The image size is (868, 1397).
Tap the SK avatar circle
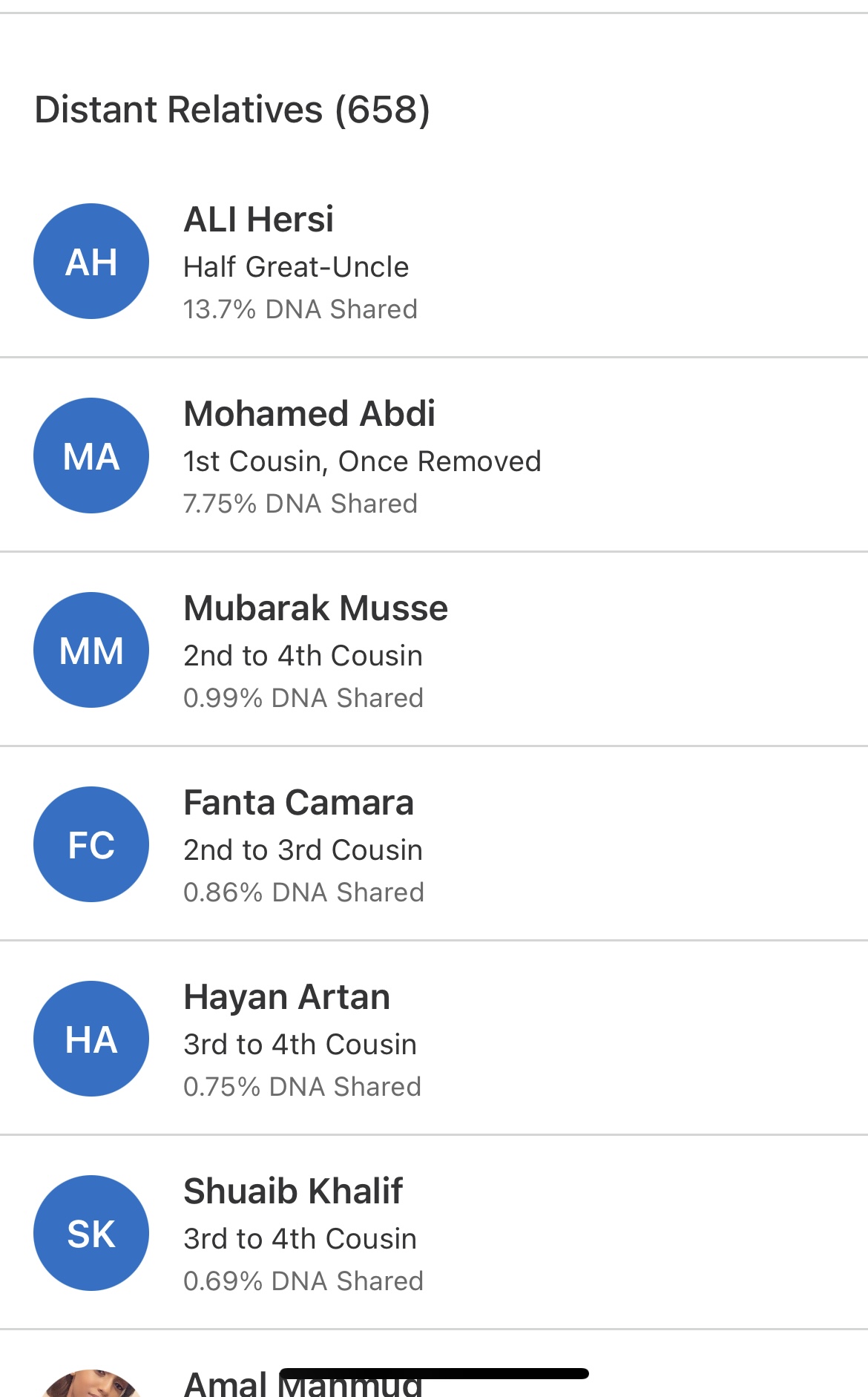tap(91, 1233)
